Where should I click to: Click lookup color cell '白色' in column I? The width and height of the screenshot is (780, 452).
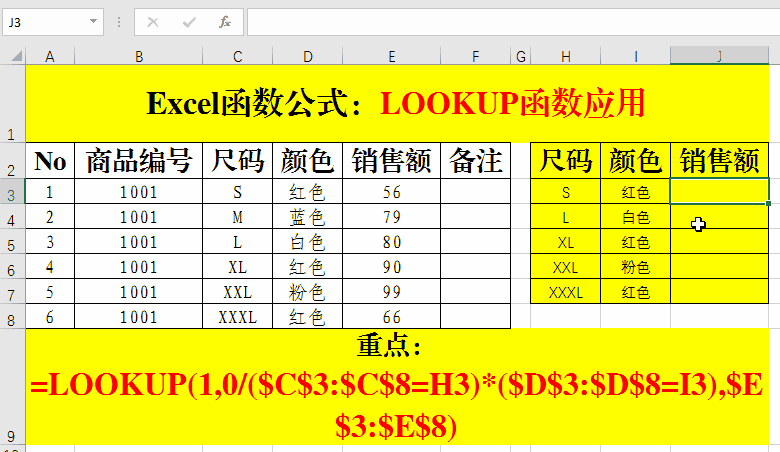[636, 216]
